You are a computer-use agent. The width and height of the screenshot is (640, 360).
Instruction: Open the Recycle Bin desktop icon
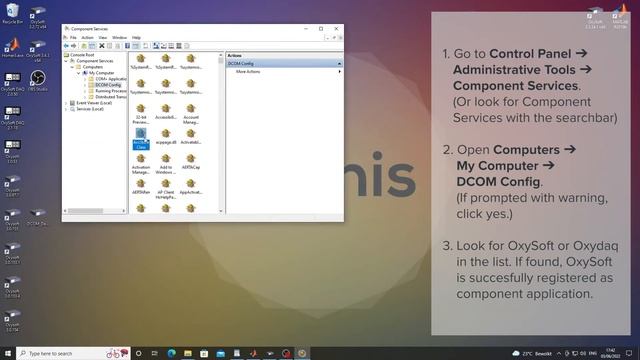point(12,13)
